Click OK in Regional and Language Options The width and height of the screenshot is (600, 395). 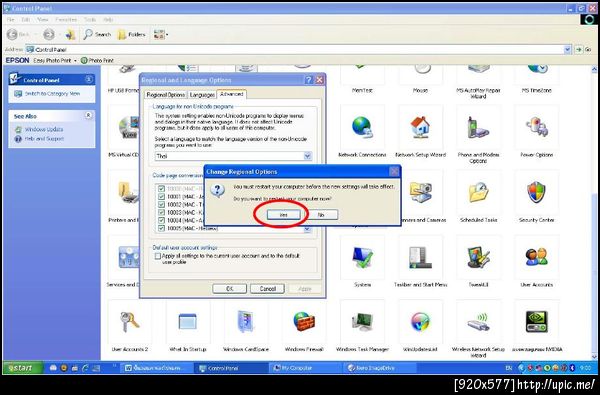tap(229, 289)
